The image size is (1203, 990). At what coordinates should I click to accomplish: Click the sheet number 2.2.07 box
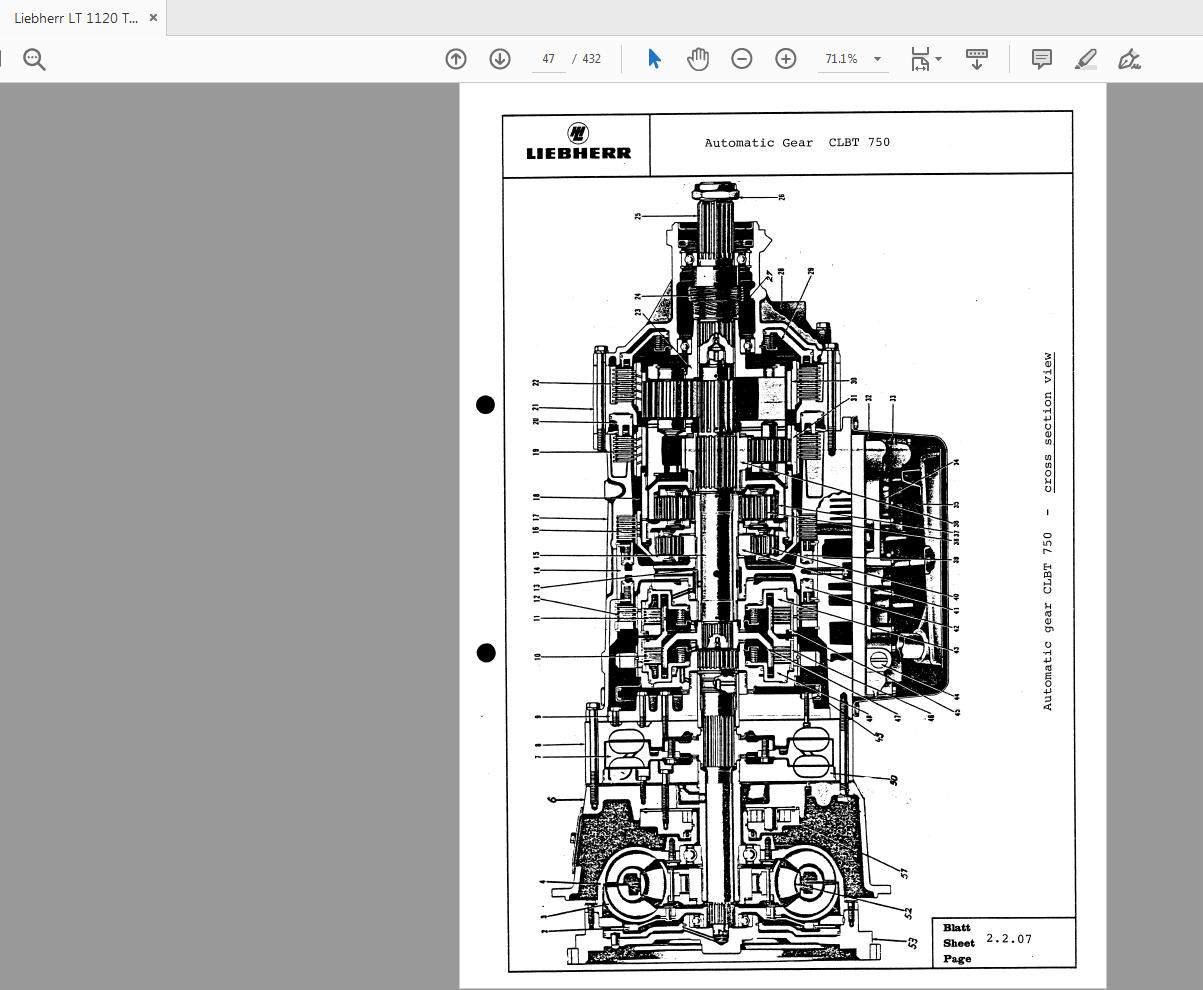[1008, 939]
